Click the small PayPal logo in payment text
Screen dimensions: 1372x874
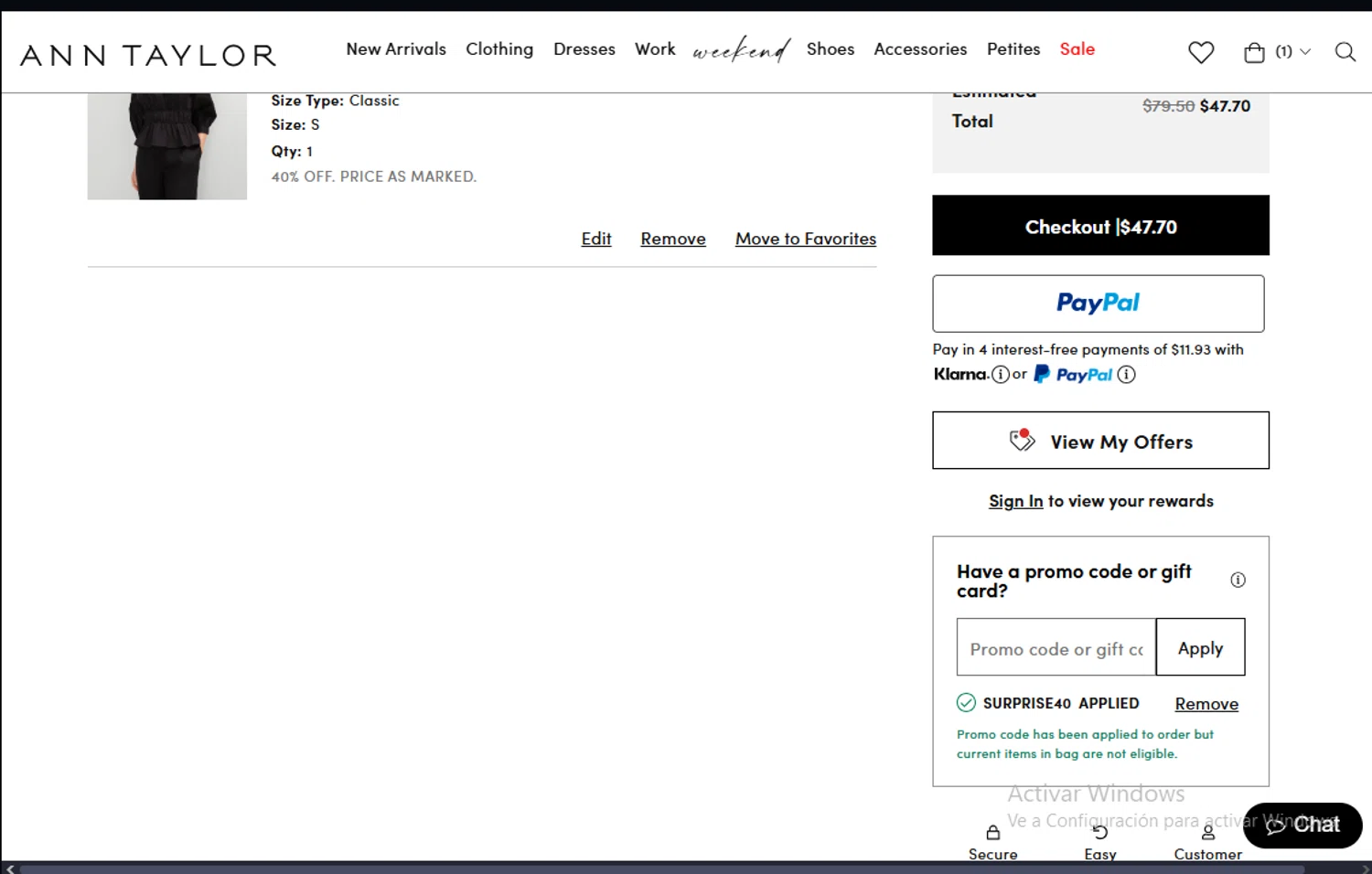tap(1074, 374)
